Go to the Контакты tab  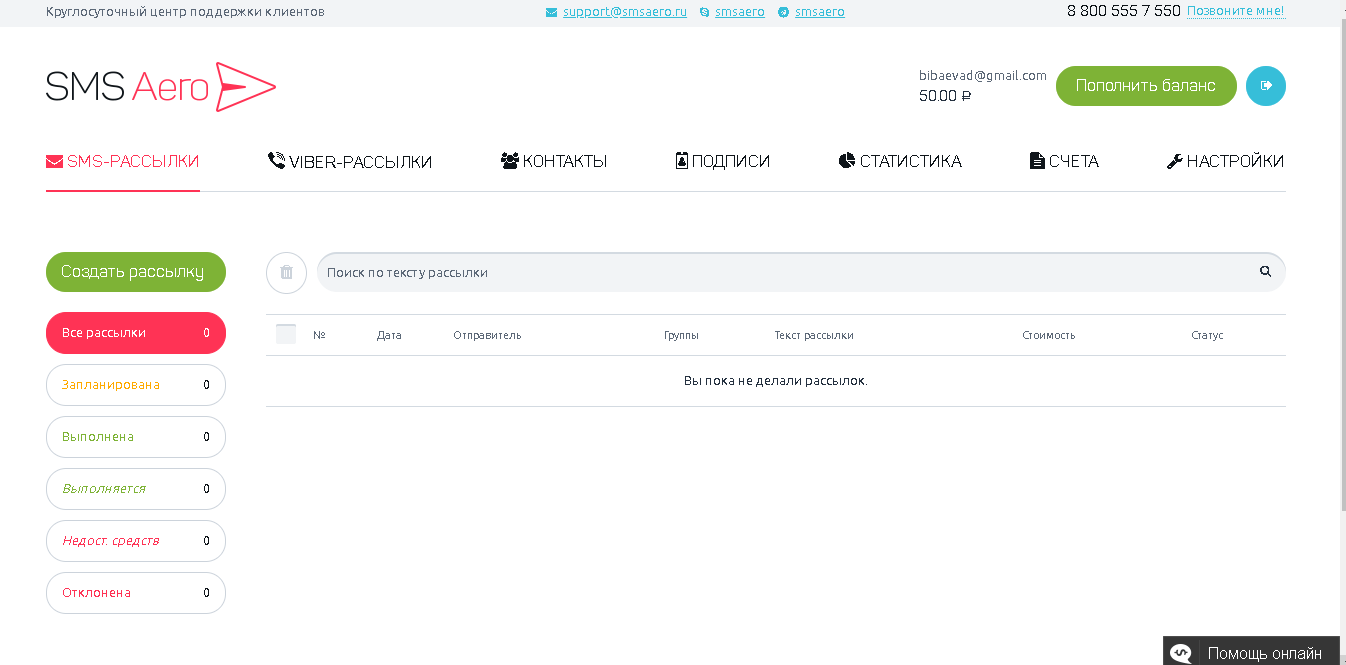pos(554,161)
